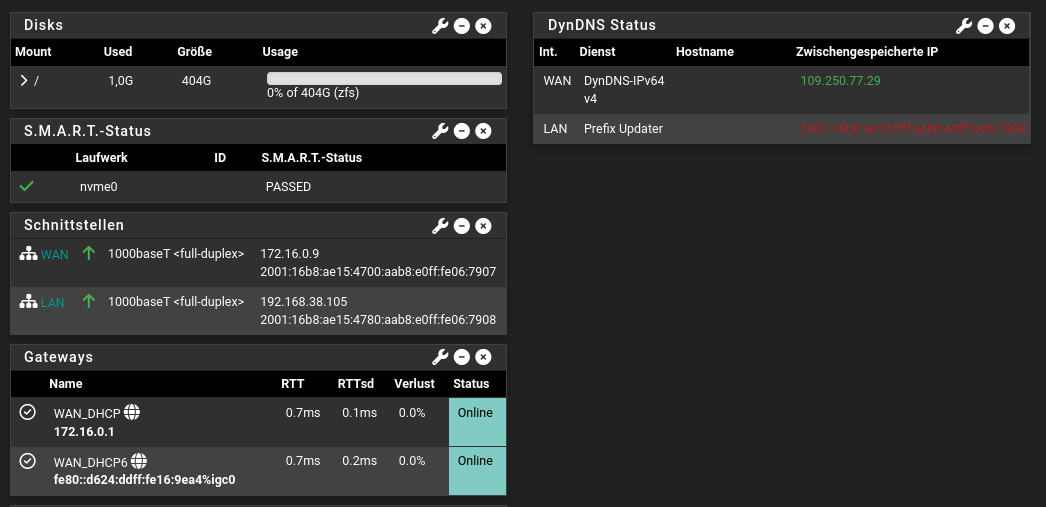Click the disk usage progress bar
The image size is (1046, 507).
pos(384,78)
